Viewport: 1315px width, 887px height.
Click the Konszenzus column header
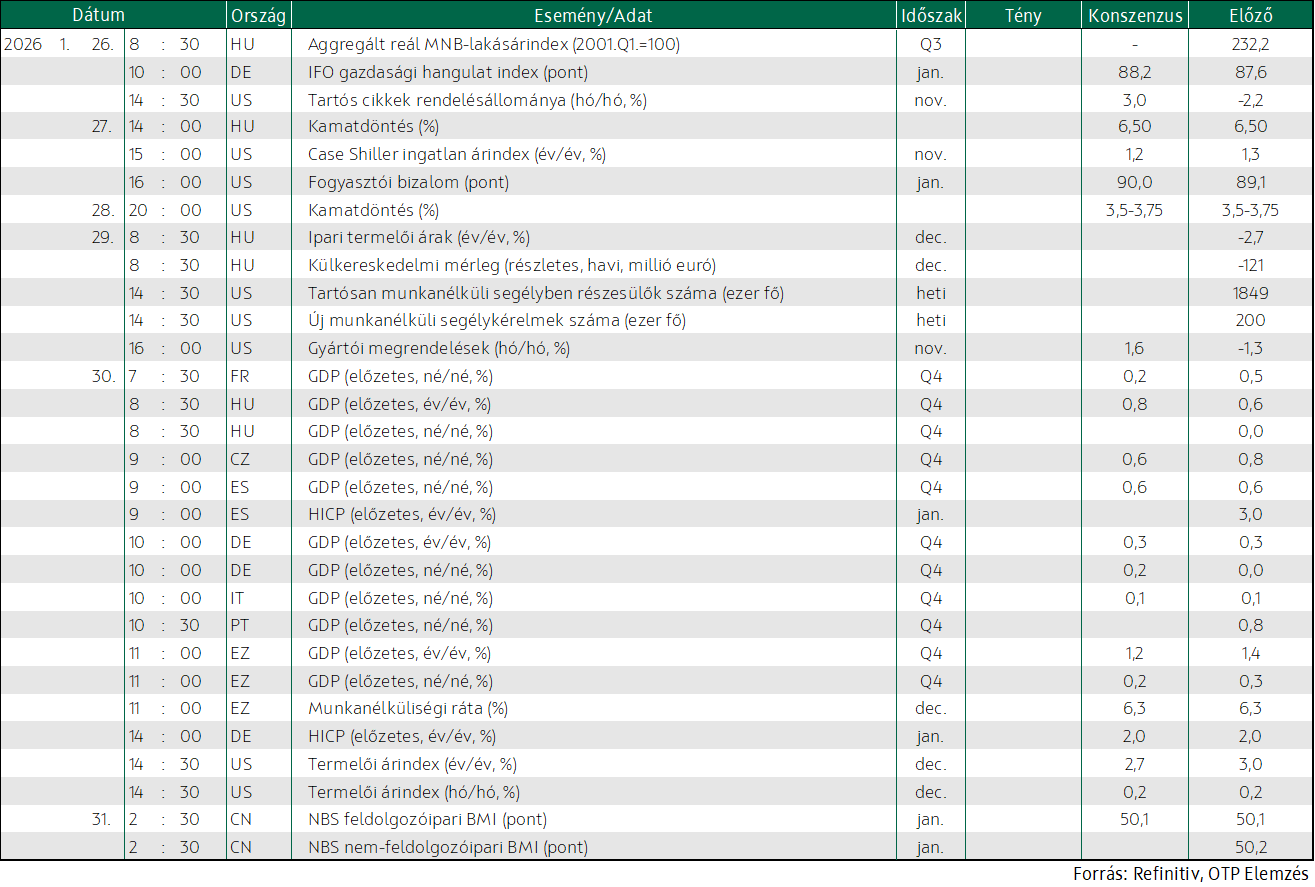[1135, 16]
